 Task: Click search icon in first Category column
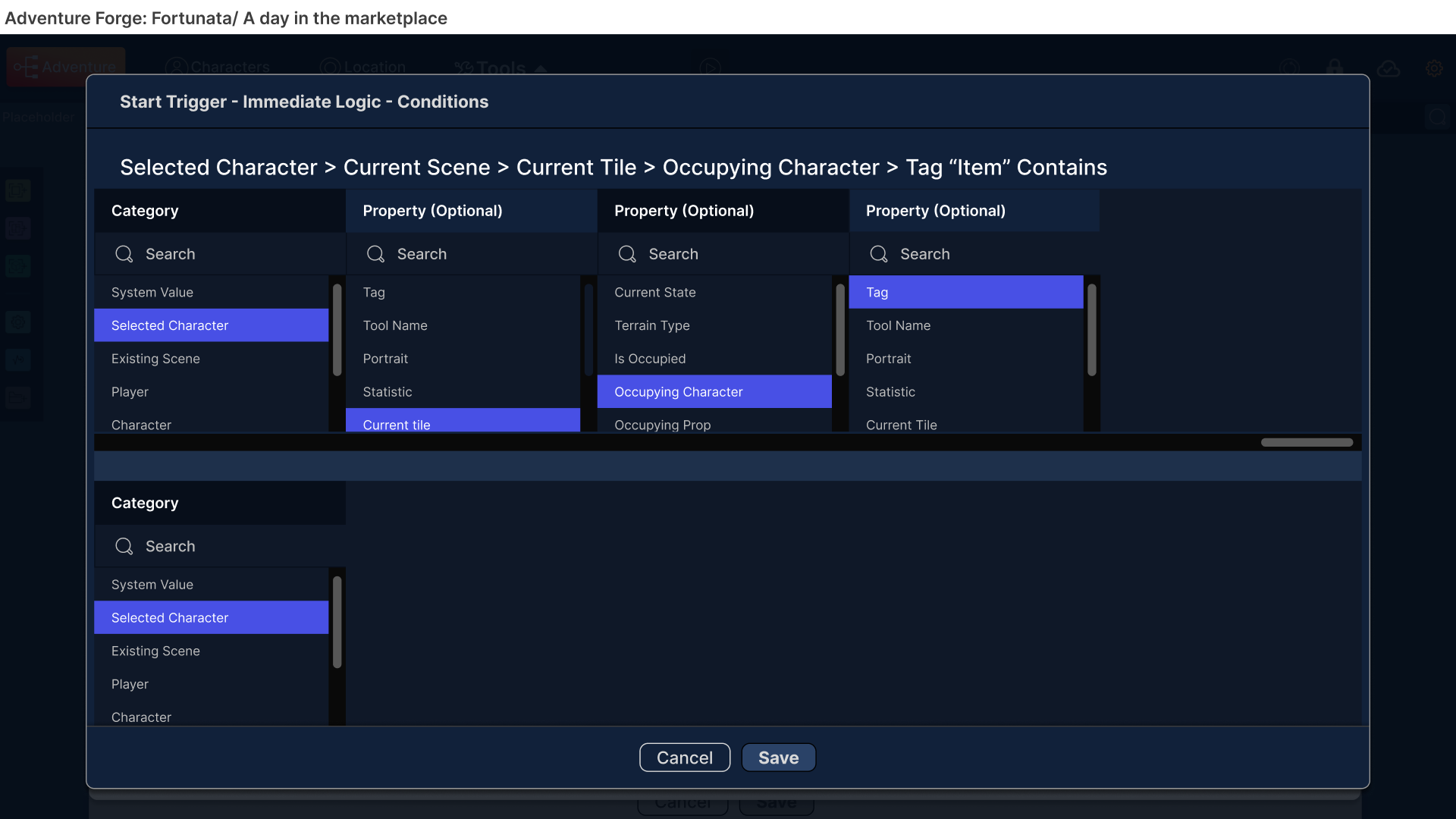[124, 254]
